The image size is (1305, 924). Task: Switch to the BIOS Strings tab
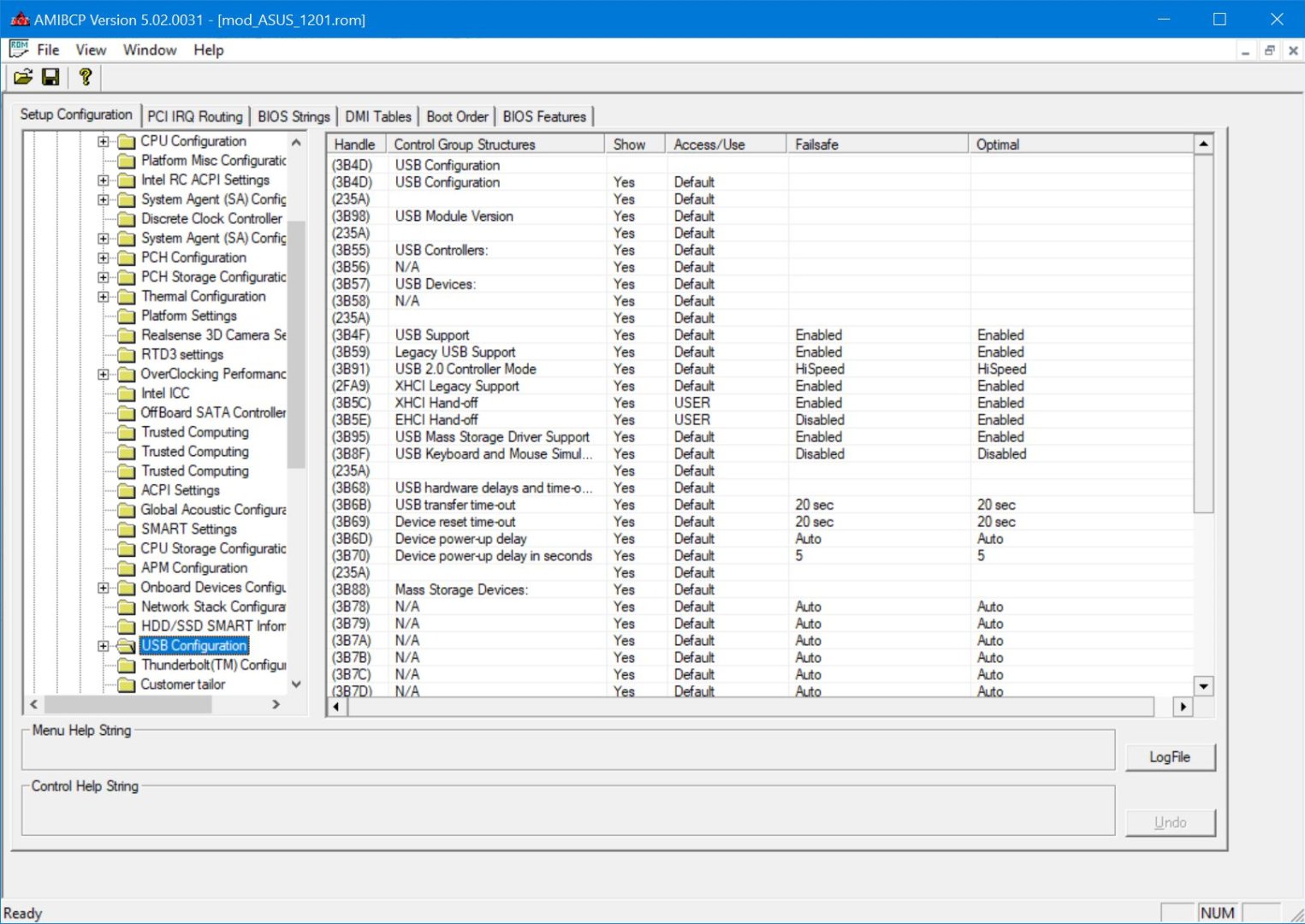[294, 116]
